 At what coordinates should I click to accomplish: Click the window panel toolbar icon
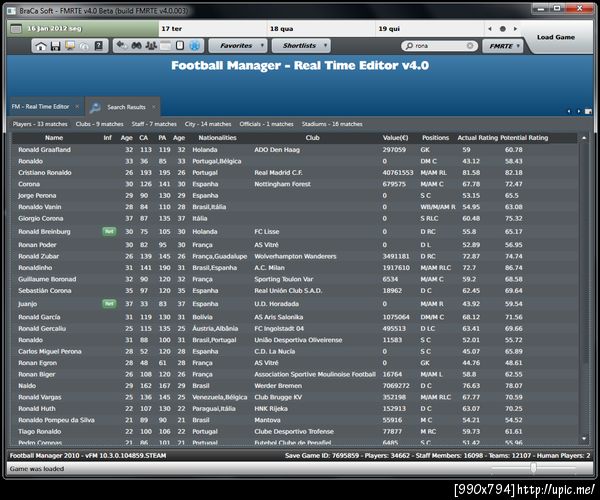click(x=165, y=46)
